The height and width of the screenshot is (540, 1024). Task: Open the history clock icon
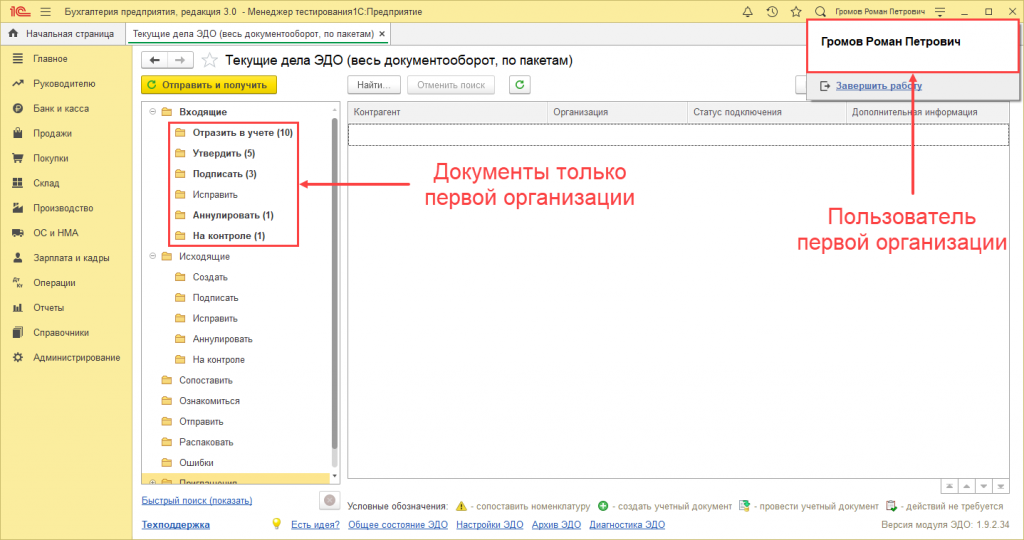[772, 12]
